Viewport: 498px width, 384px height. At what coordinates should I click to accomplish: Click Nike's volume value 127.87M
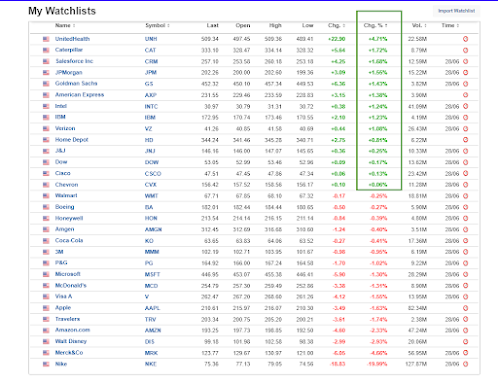tap(416, 364)
